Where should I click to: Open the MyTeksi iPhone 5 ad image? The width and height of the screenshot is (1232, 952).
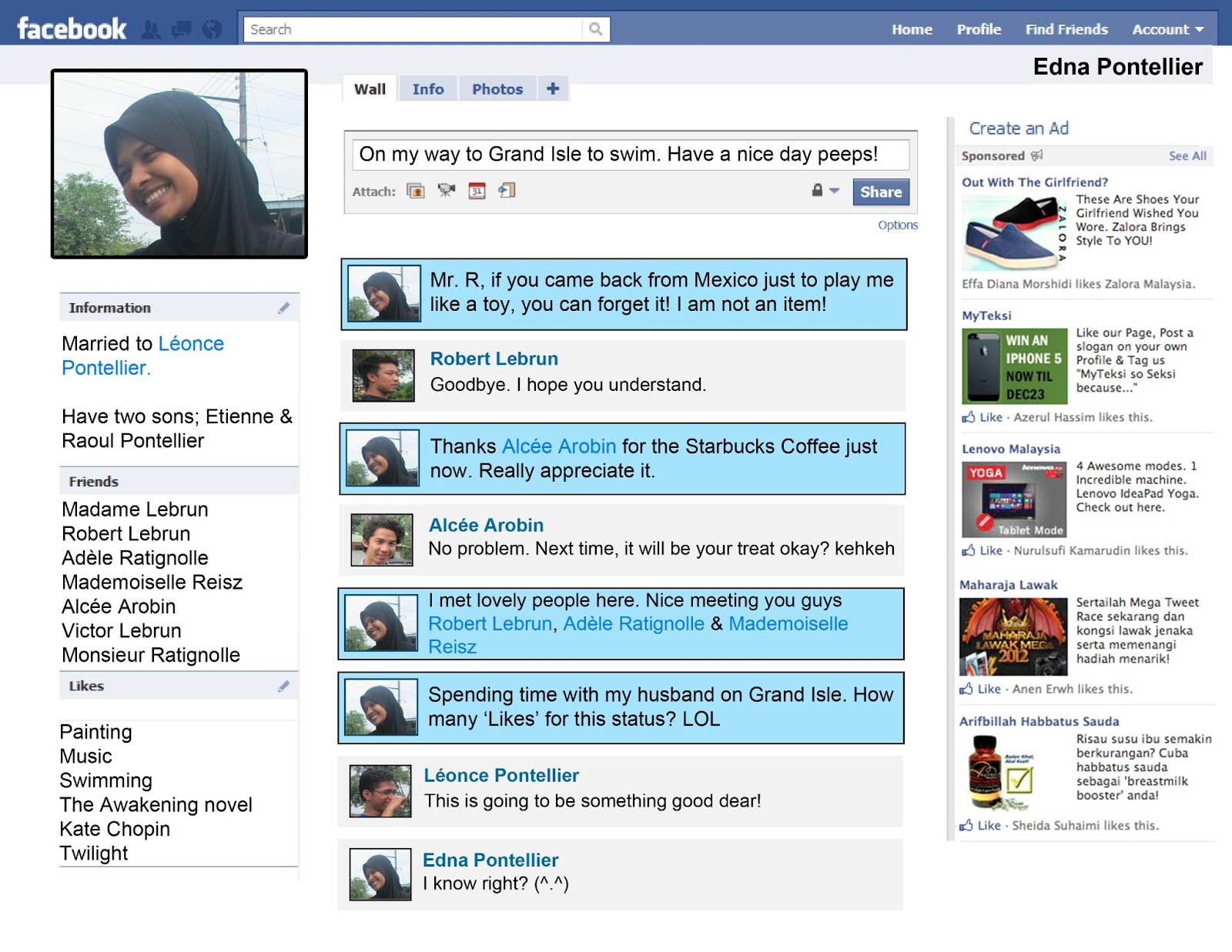[1015, 366]
